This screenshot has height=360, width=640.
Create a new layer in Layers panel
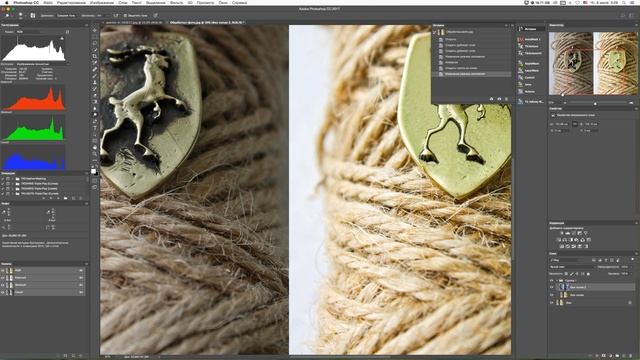click(x=624, y=356)
